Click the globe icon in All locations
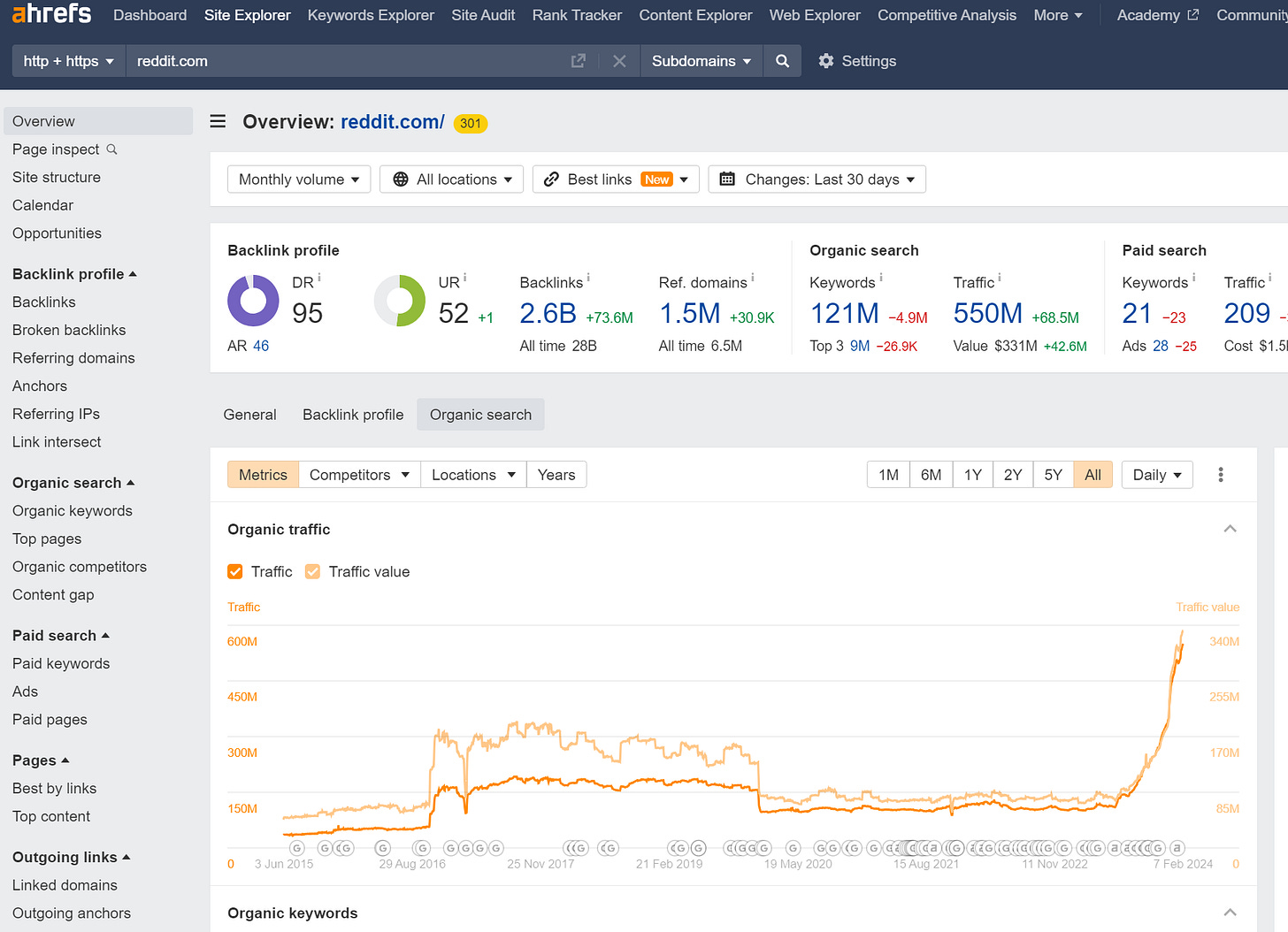 [x=401, y=180]
